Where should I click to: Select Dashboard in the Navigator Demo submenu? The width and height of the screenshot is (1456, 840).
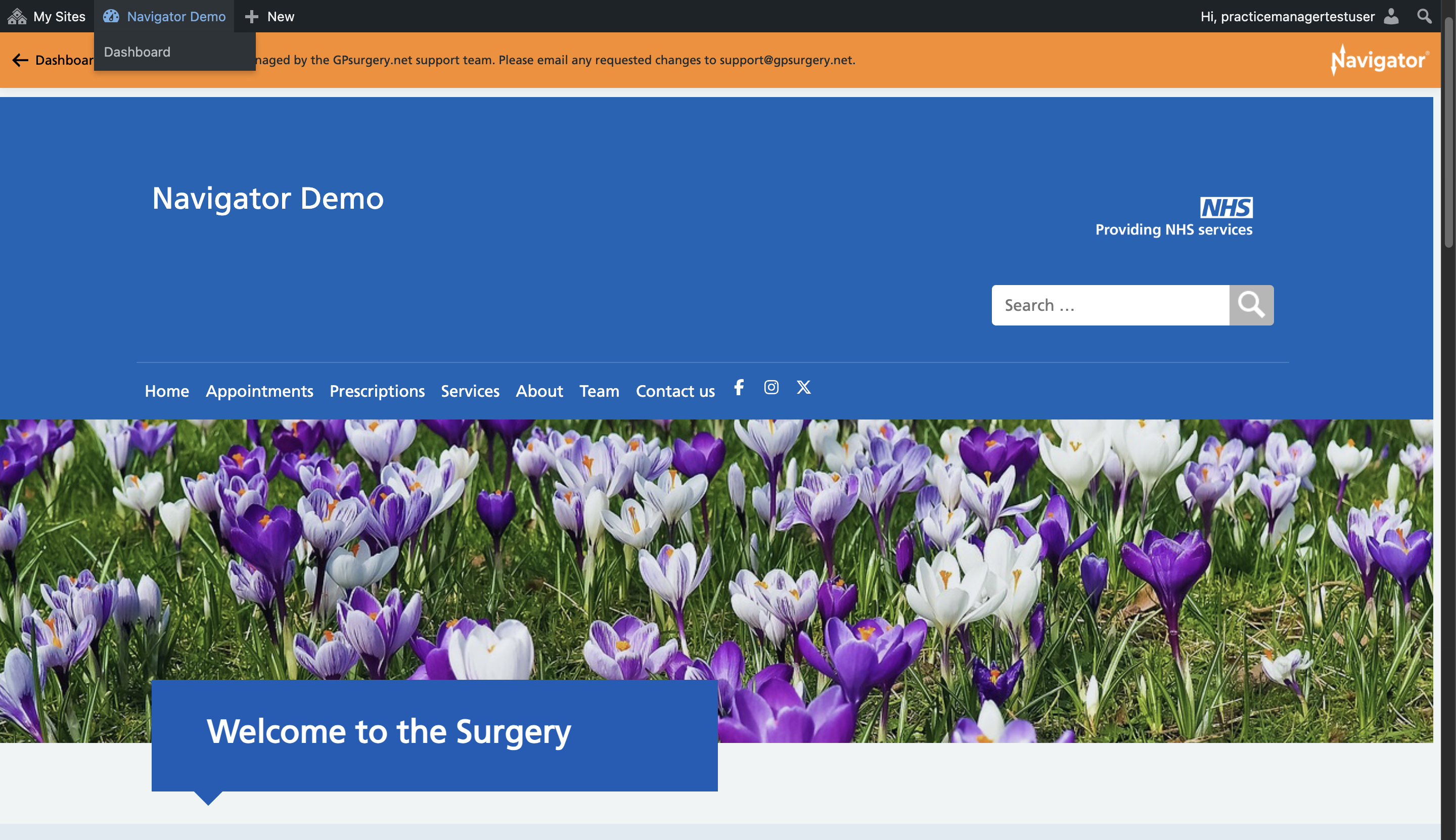[137, 52]
